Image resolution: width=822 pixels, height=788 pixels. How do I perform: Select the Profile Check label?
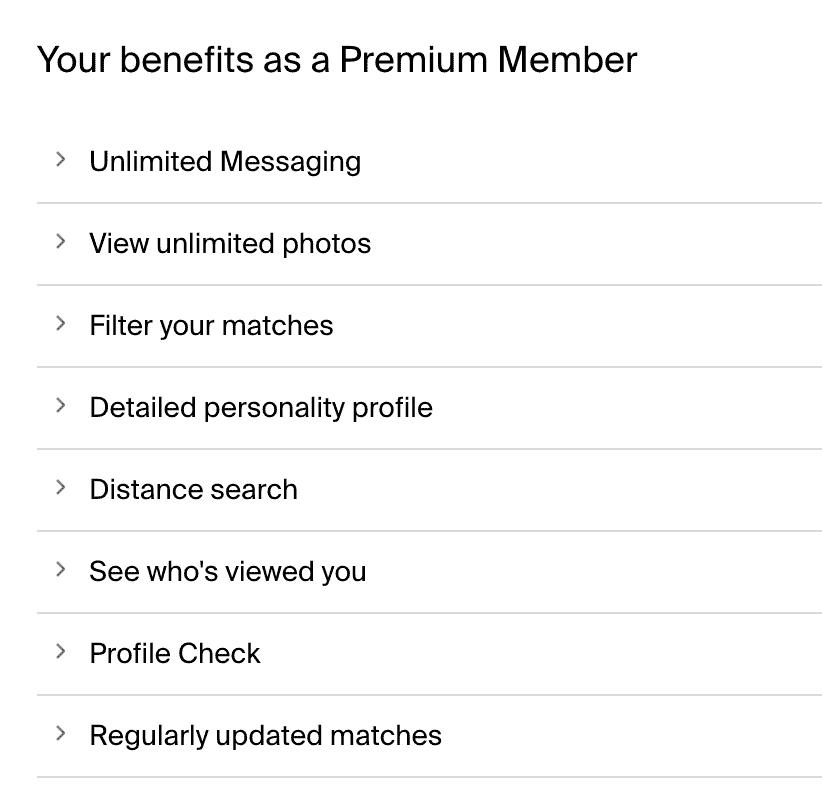point(174,653)
